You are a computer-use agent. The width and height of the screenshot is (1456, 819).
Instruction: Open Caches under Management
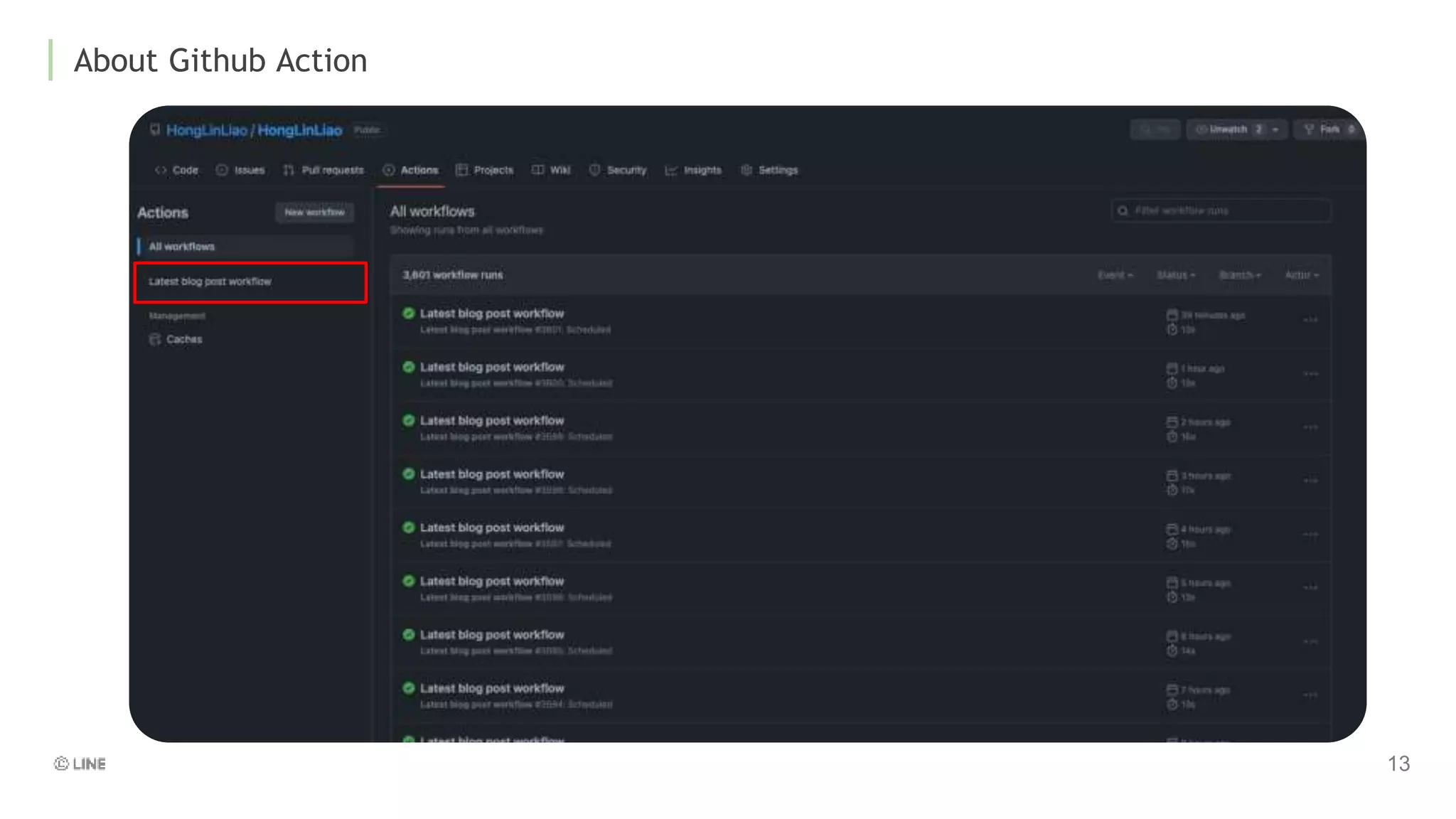(x=183, y=339)
